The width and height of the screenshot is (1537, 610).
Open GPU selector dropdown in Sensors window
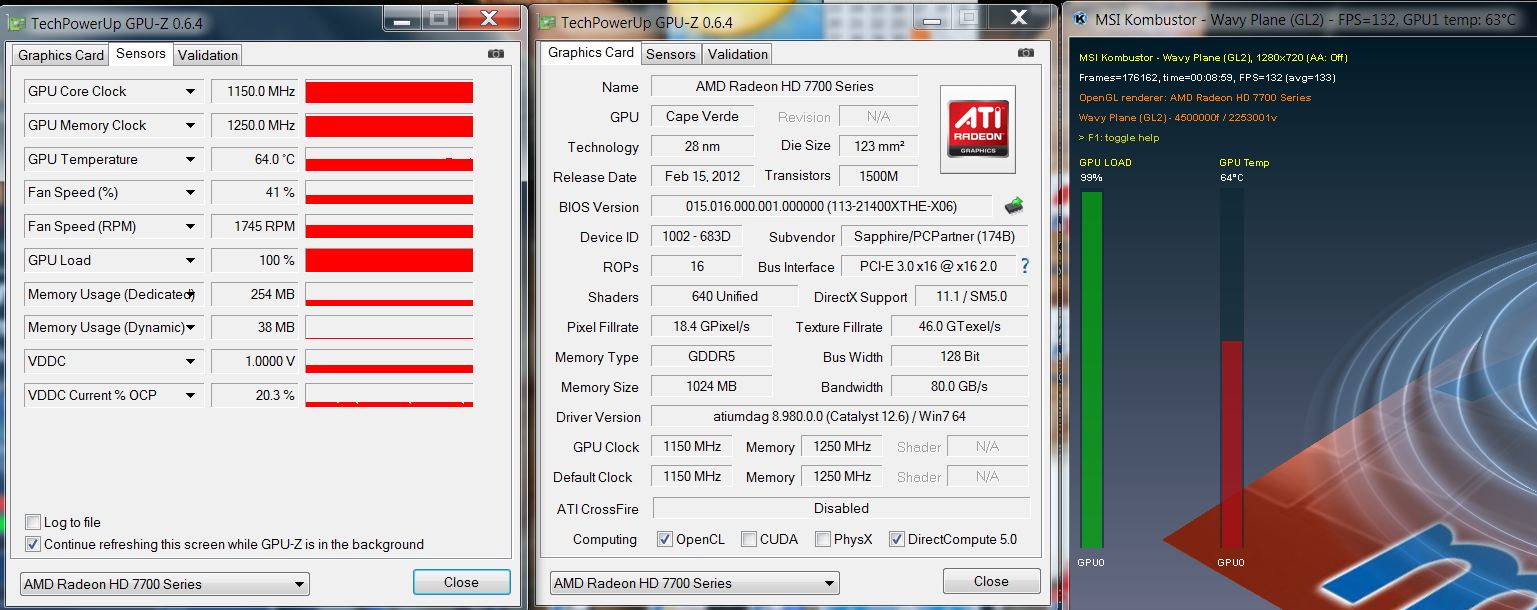click(x=165, y=584)
